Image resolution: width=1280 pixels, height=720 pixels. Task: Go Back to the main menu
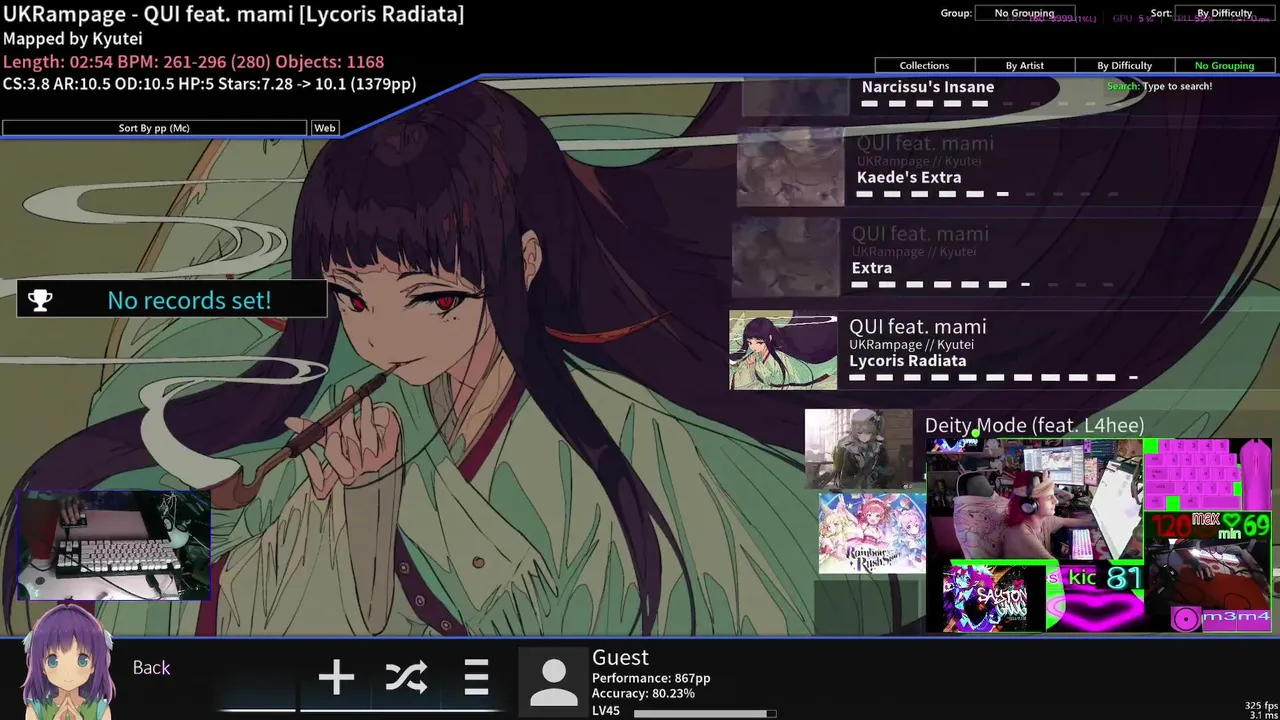point(152,668)
